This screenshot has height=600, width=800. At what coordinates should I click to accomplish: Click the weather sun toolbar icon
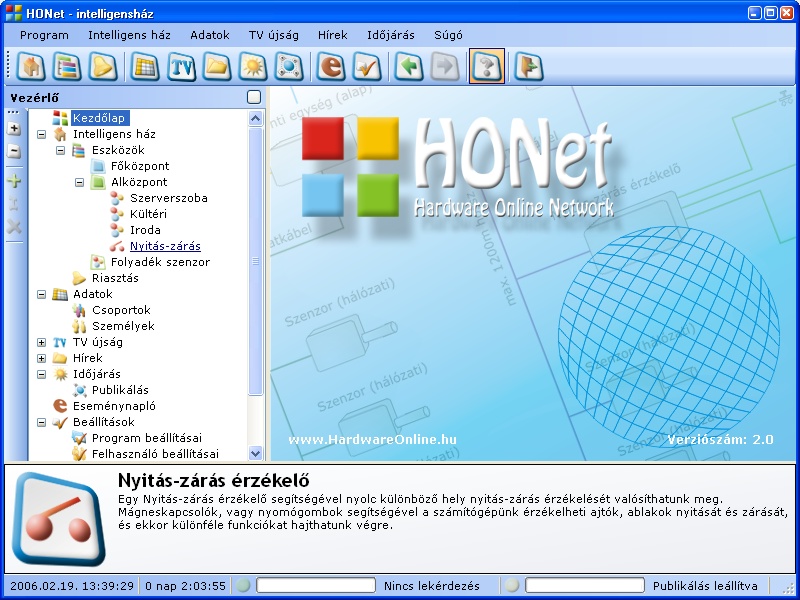(253, 66)
